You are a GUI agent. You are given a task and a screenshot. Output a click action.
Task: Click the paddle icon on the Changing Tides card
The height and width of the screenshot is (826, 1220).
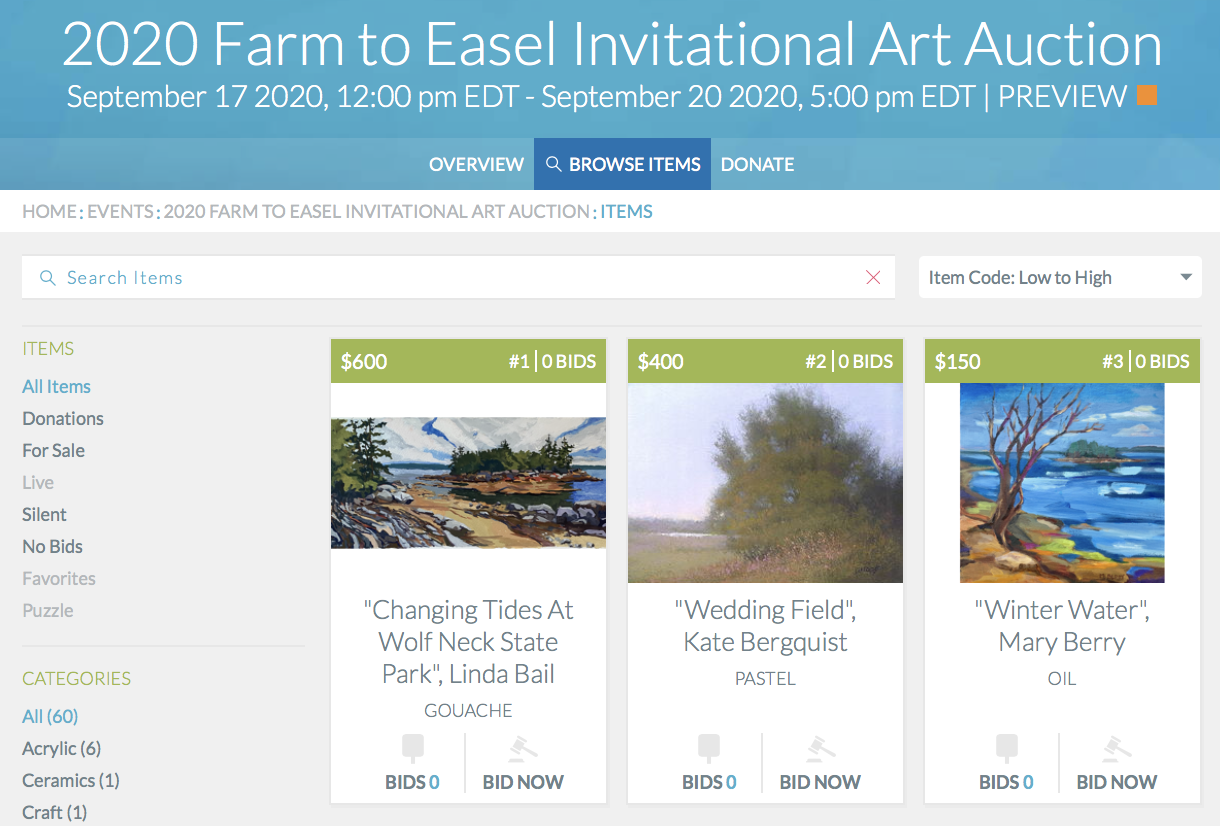pyautogui.click(x=412, y=749)
